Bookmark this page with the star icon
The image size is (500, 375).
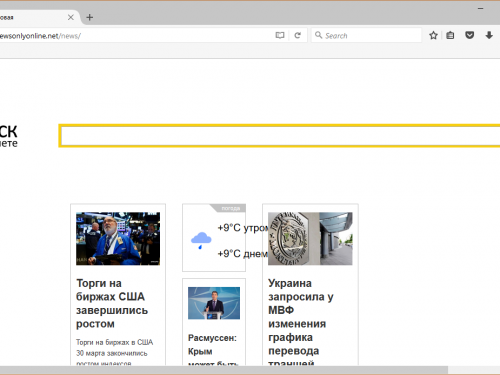point(433,35)
